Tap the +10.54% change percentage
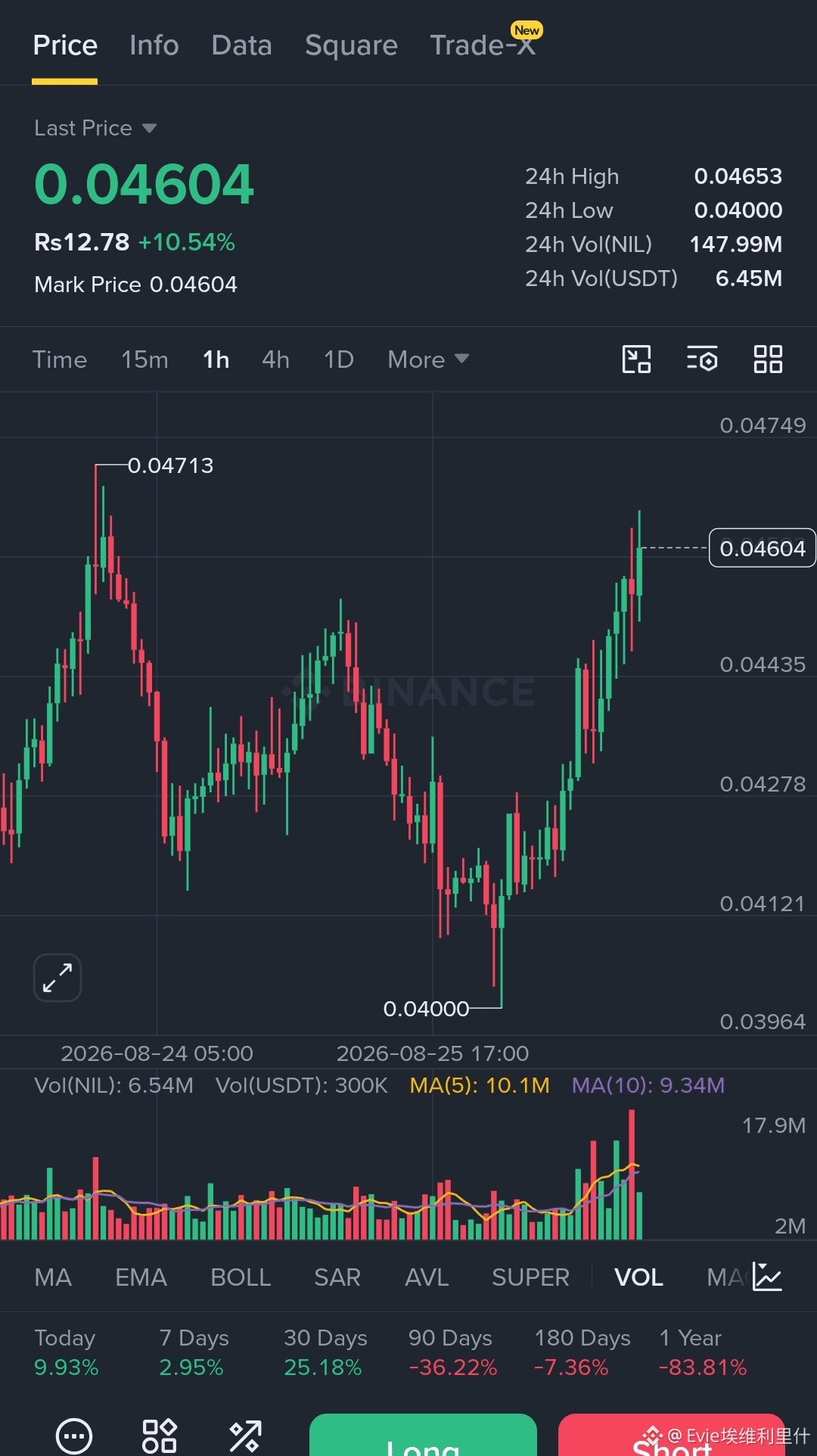Screen dimensions: 817x1456 [186, 242]
